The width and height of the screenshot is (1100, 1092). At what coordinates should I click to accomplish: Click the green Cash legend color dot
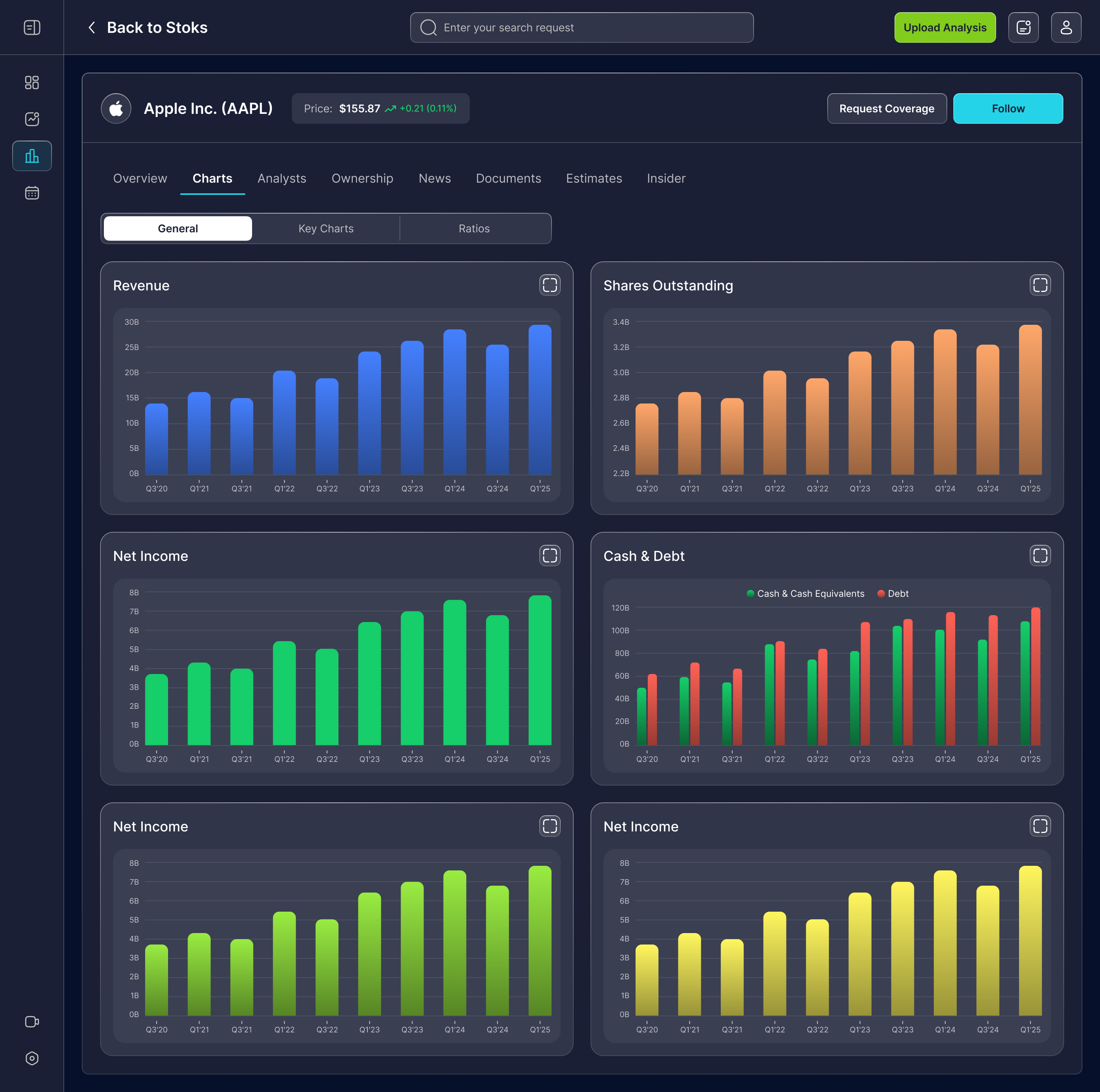[750, 593]
